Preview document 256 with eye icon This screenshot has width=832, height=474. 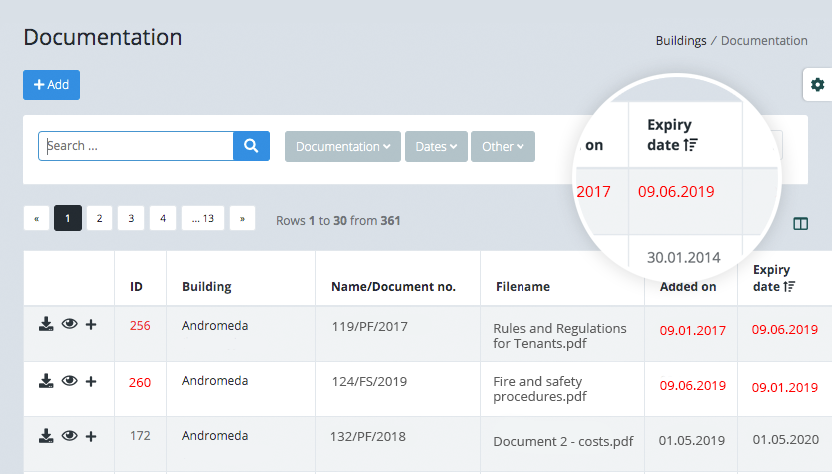pos(70,324)
